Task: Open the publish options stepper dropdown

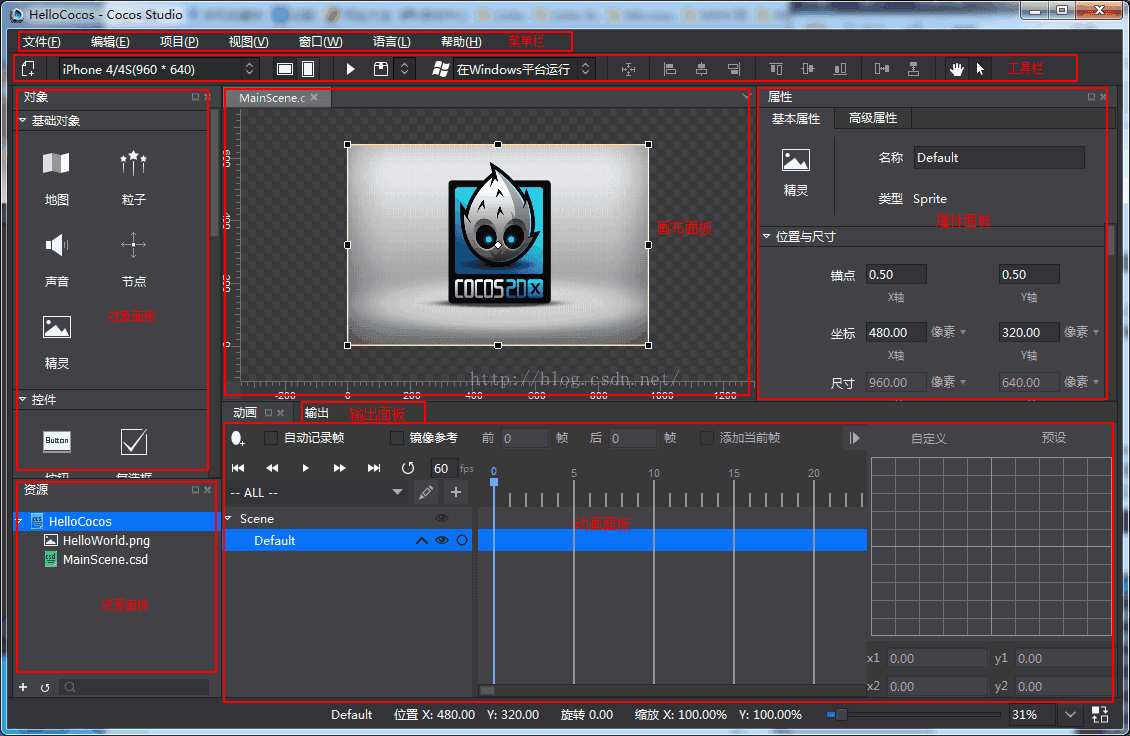Action: tap(404, 68)
